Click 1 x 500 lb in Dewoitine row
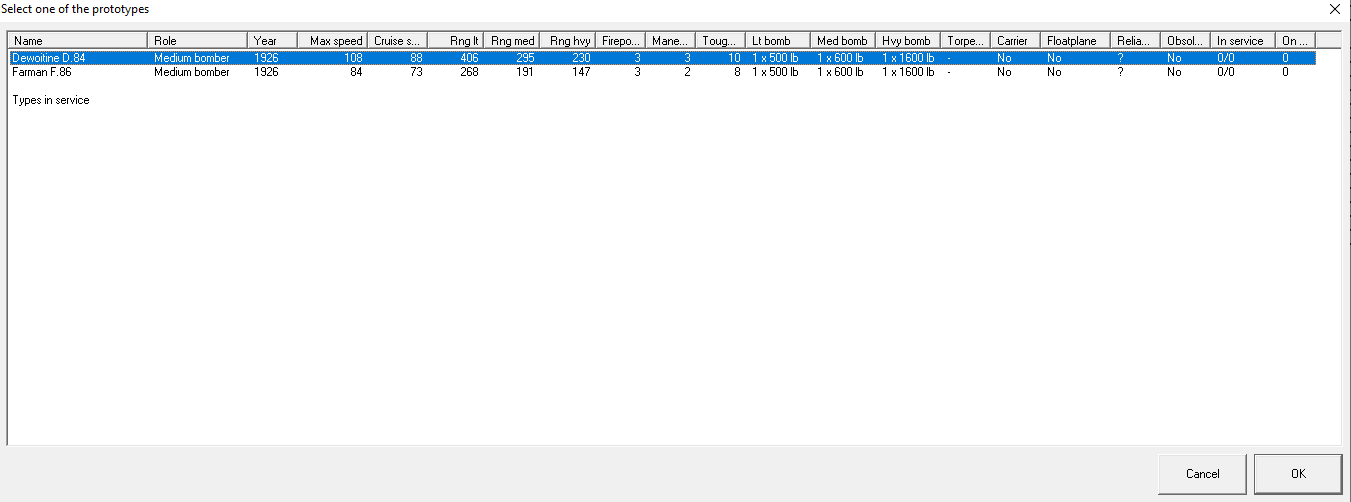The image size is (1351, 502). [x=776, y=58]
